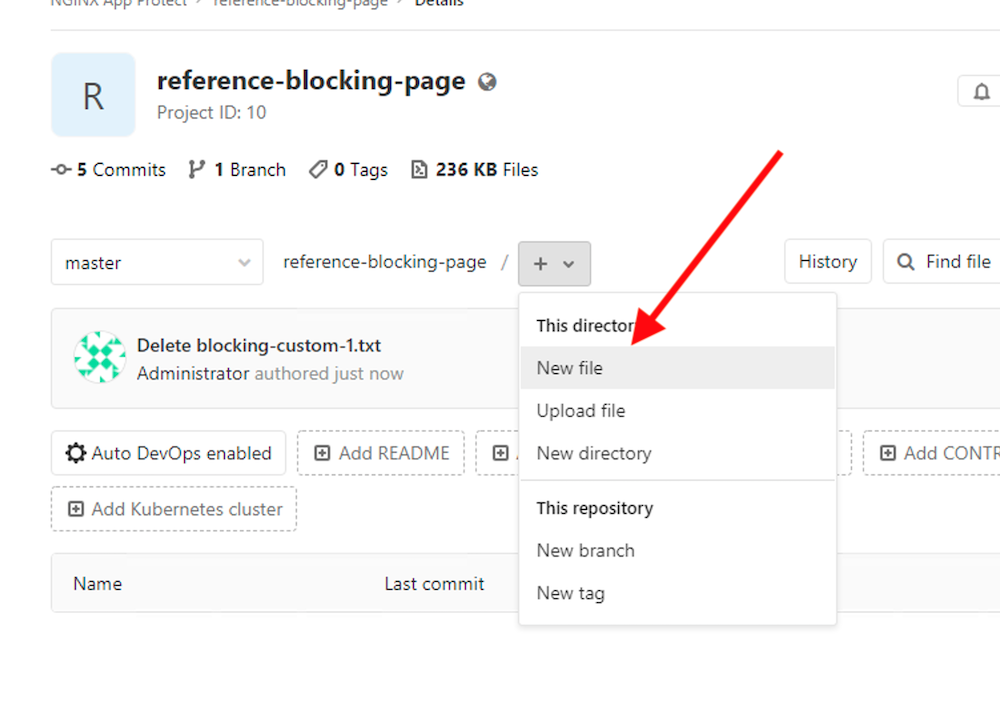Click Add README button
Screen dimensions: 1000x714
point(381,453)
